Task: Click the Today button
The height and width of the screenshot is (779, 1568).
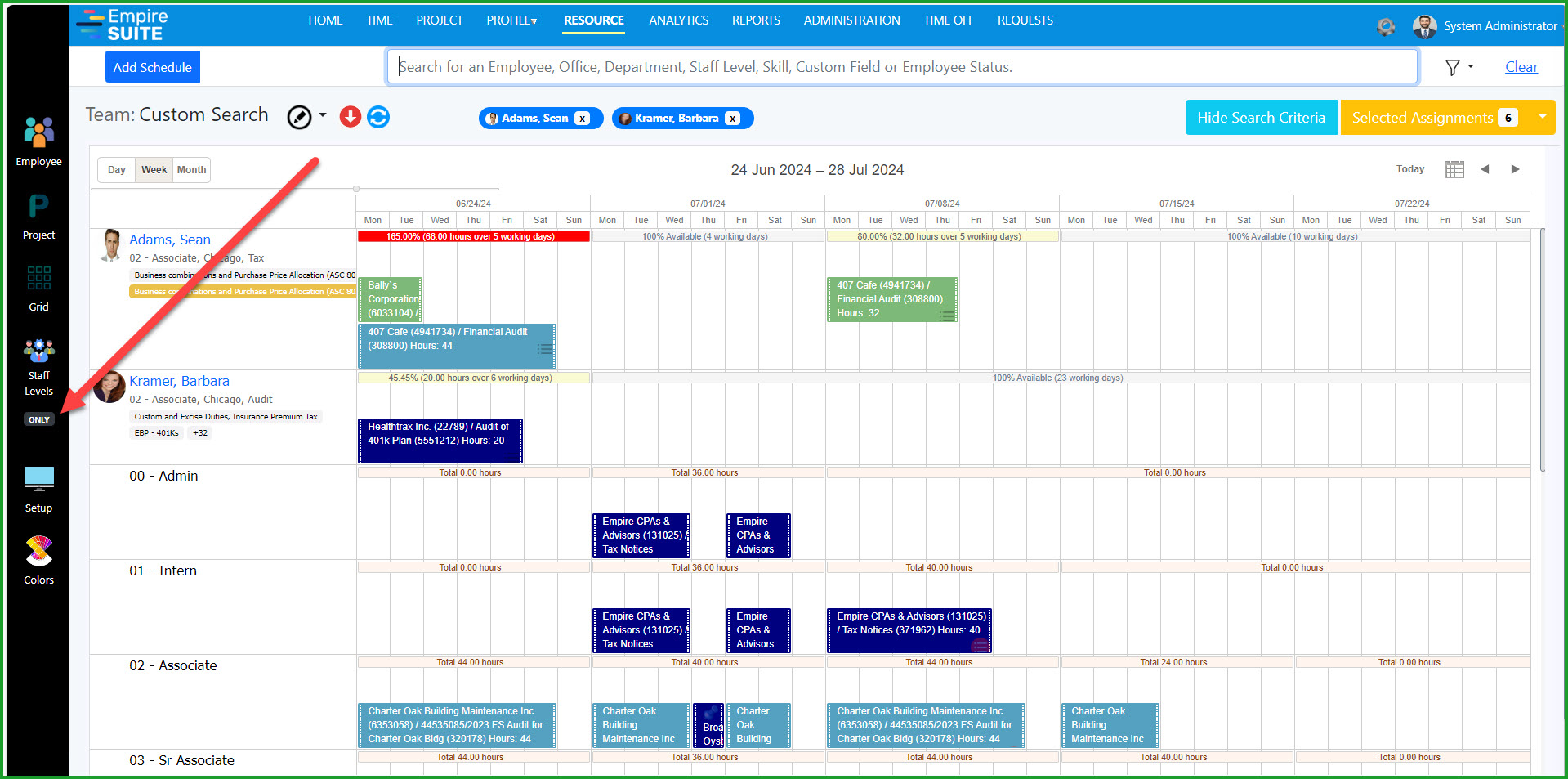Action: (x=1410, y=169)
